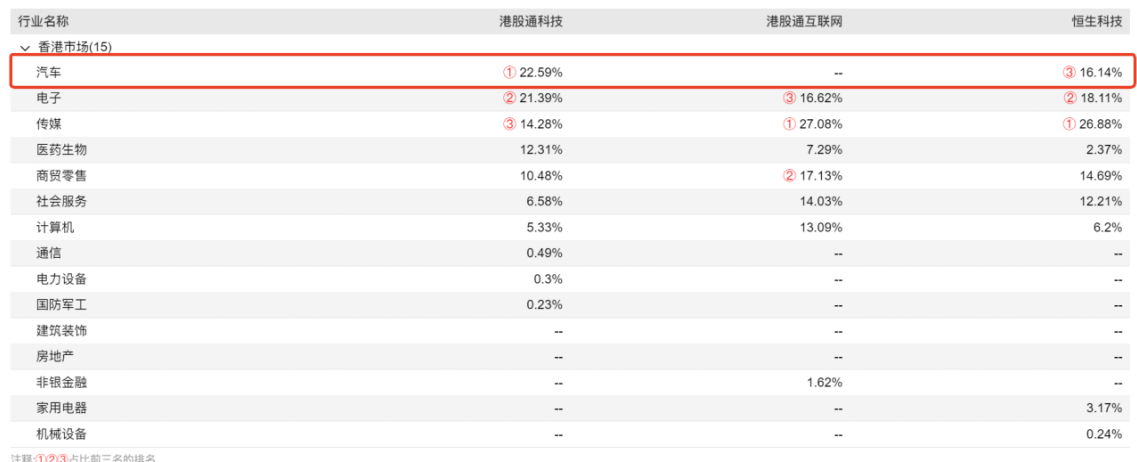Image resolution: width=1137 pixels, height=462 pixels.
Task: Sort by 港股通互联网 column header
Action: 804,21
